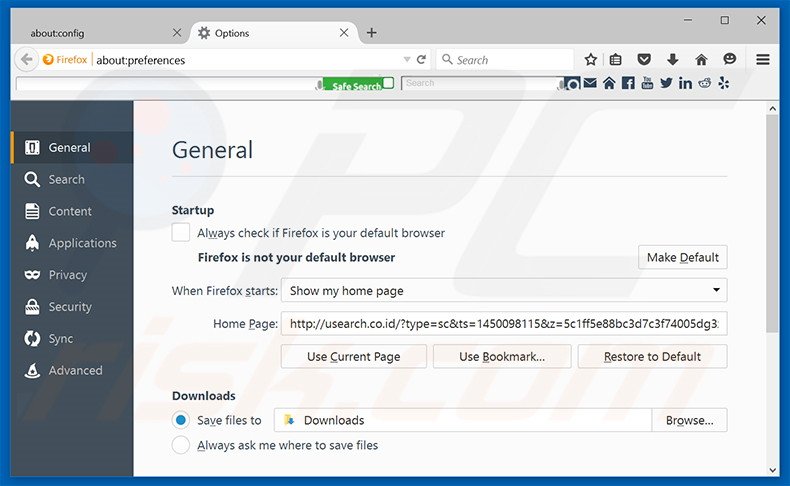Screen dimensions: 790x486
Task: Open the Advanced preferences category
Action: (x=72, y=370)
